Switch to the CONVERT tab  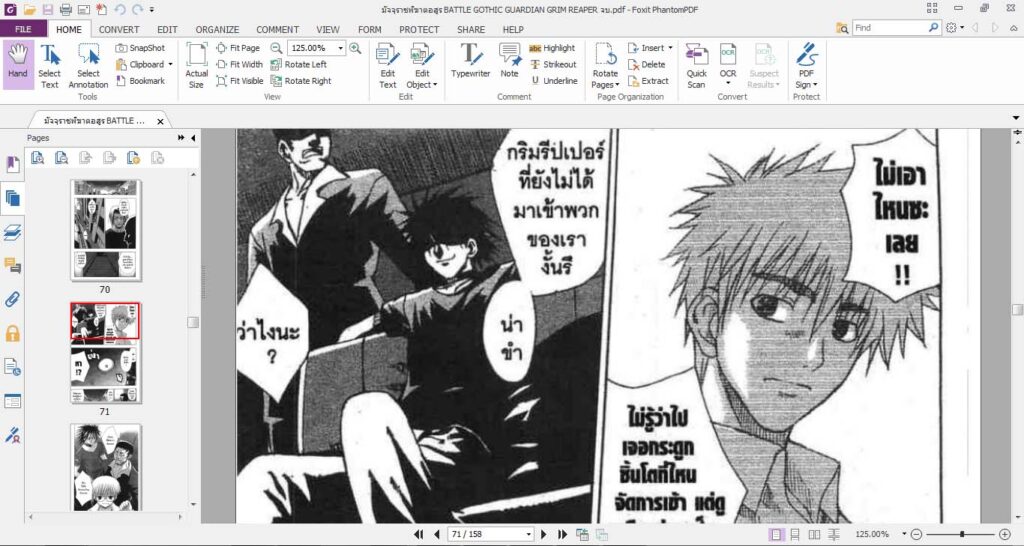(x=119, y=29)
